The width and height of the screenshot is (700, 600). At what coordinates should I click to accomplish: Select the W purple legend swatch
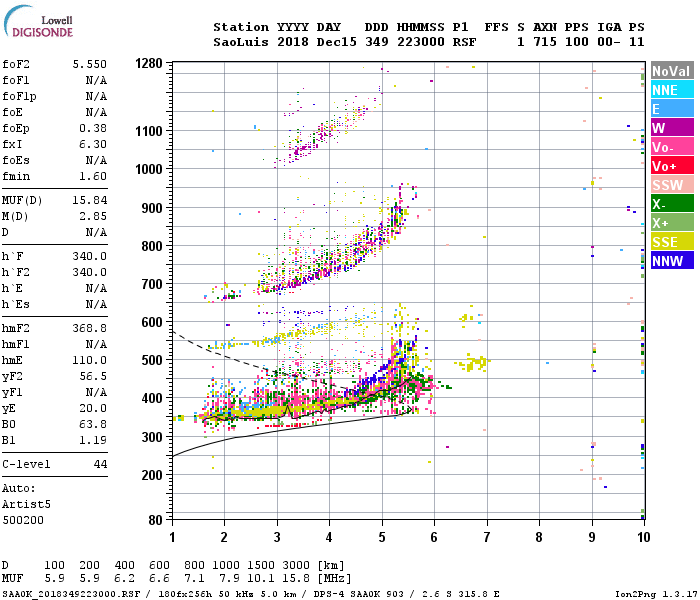coord(672,128)
